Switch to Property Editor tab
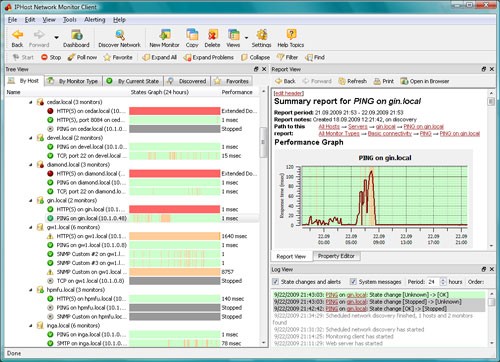Screen dimensions: 500x362 [336, 256]
